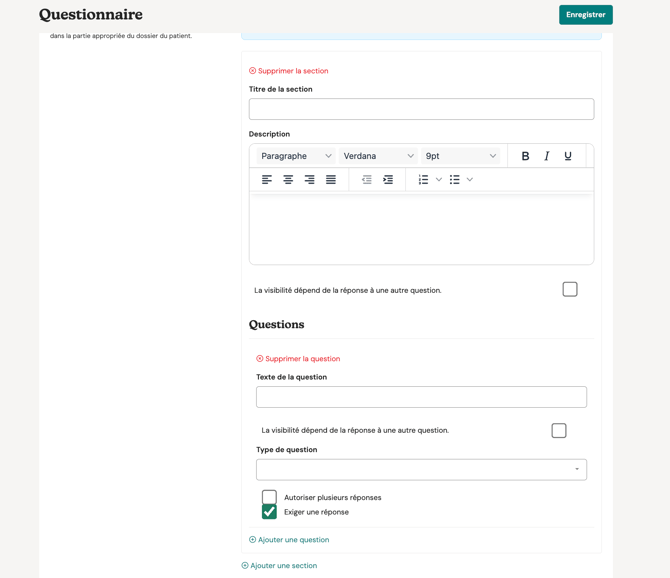Check 'Autoriser plusieurs réponses'
Image resolution: width=670 pixels, height=578 pixels.
269,497
